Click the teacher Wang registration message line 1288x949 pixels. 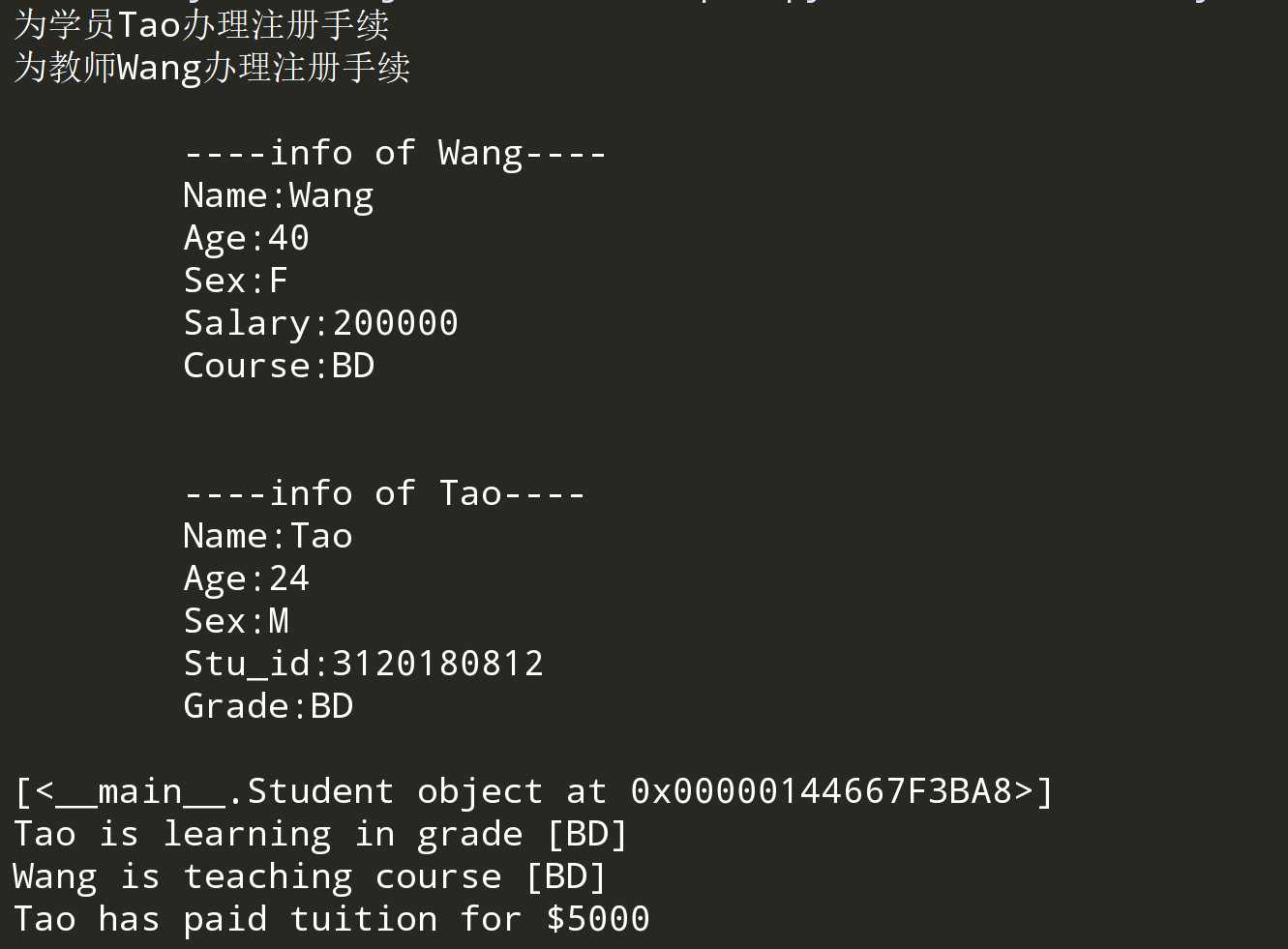pos(212,68)
